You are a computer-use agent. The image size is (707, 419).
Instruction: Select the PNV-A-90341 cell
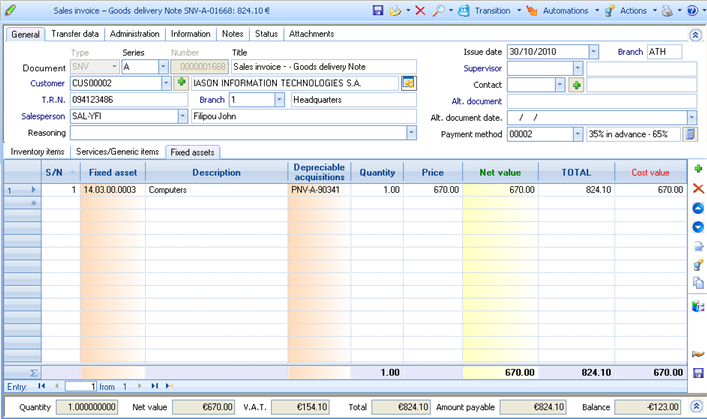click(319, 190)
